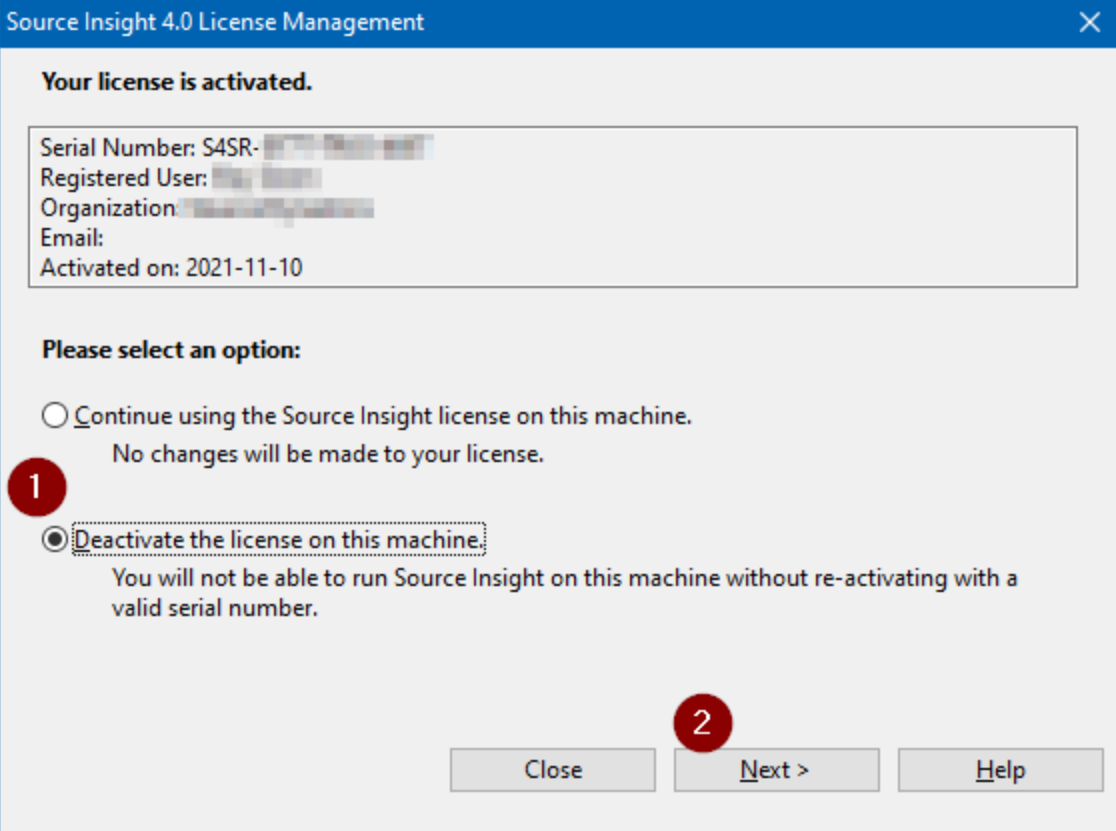Click the red step 2 marker
The width and height of the screenshot is (1116, 831).
(702, 722)
